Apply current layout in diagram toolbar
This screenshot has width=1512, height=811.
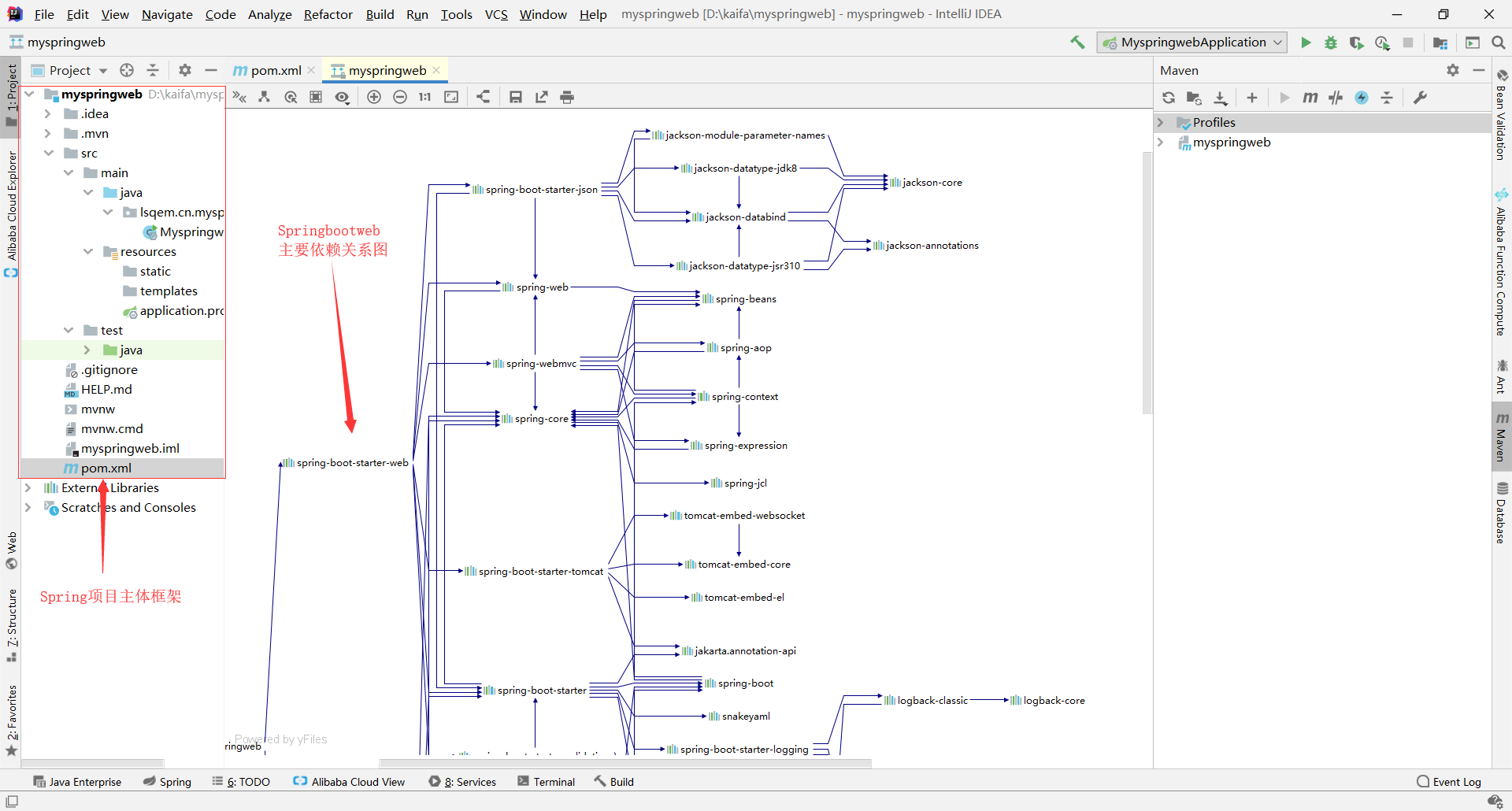pyautogui.click(x=484, y=97)
